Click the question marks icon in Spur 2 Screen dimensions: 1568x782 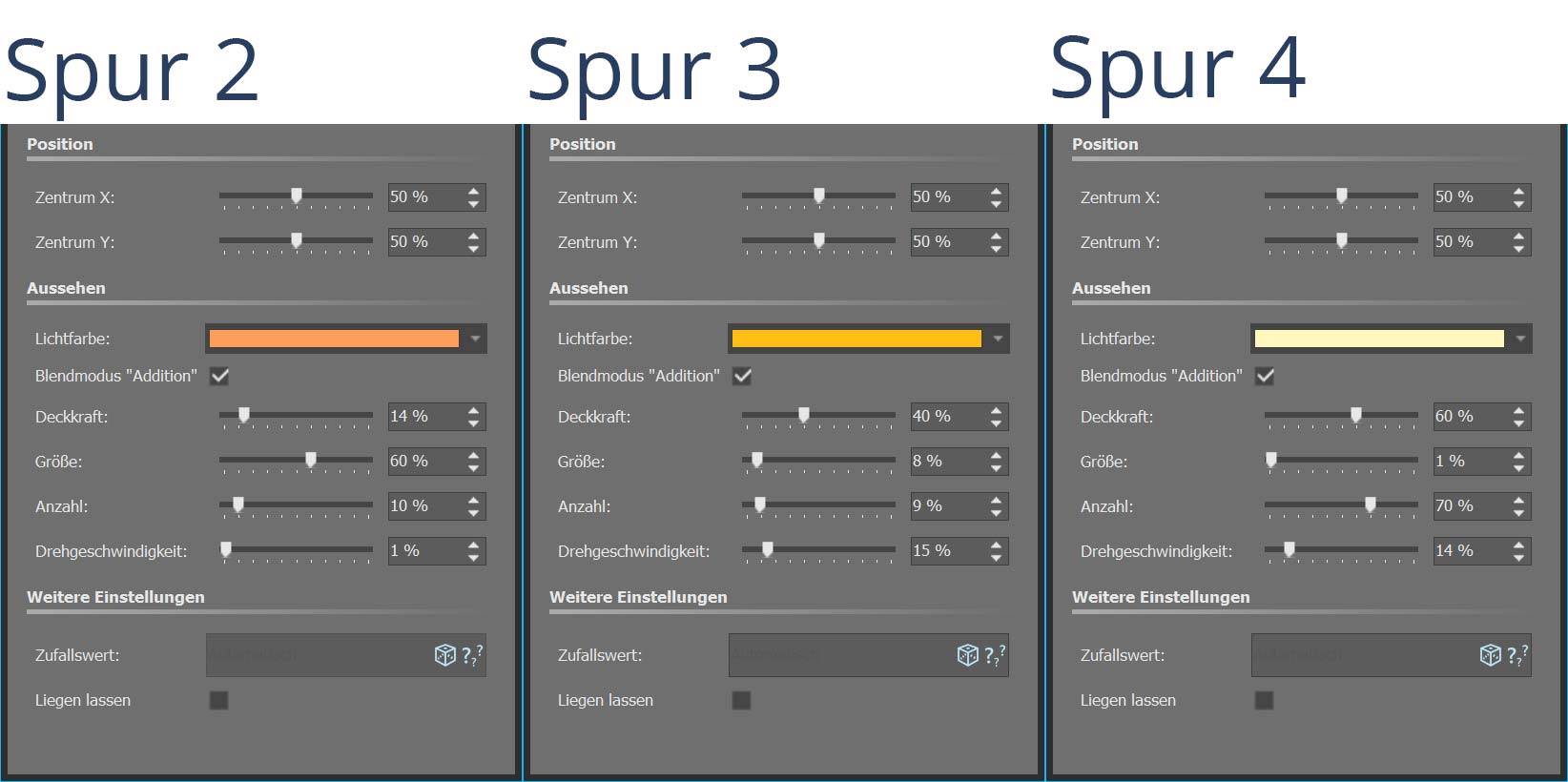[472, 655]
